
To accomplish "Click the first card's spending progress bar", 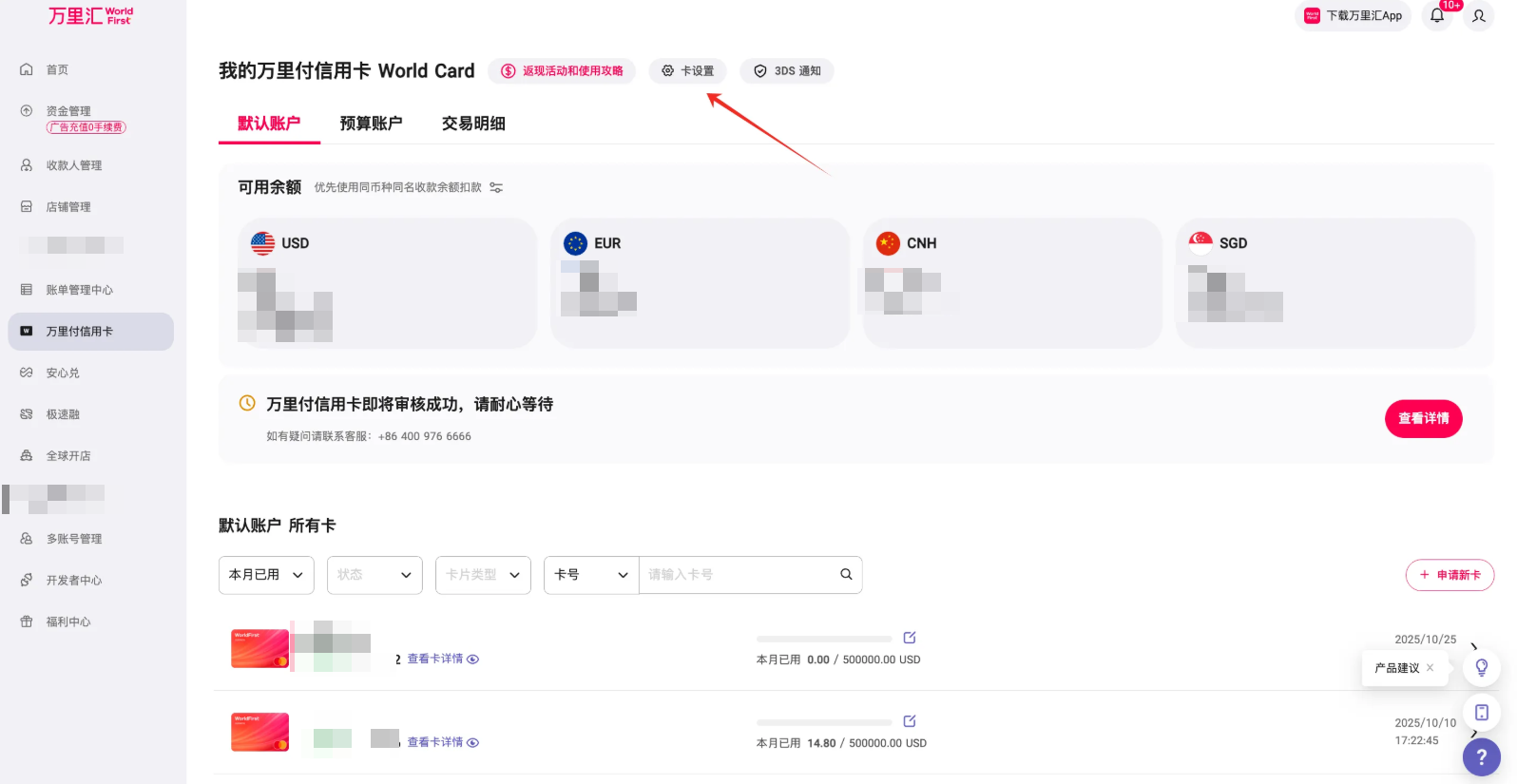I will (823, 639).
